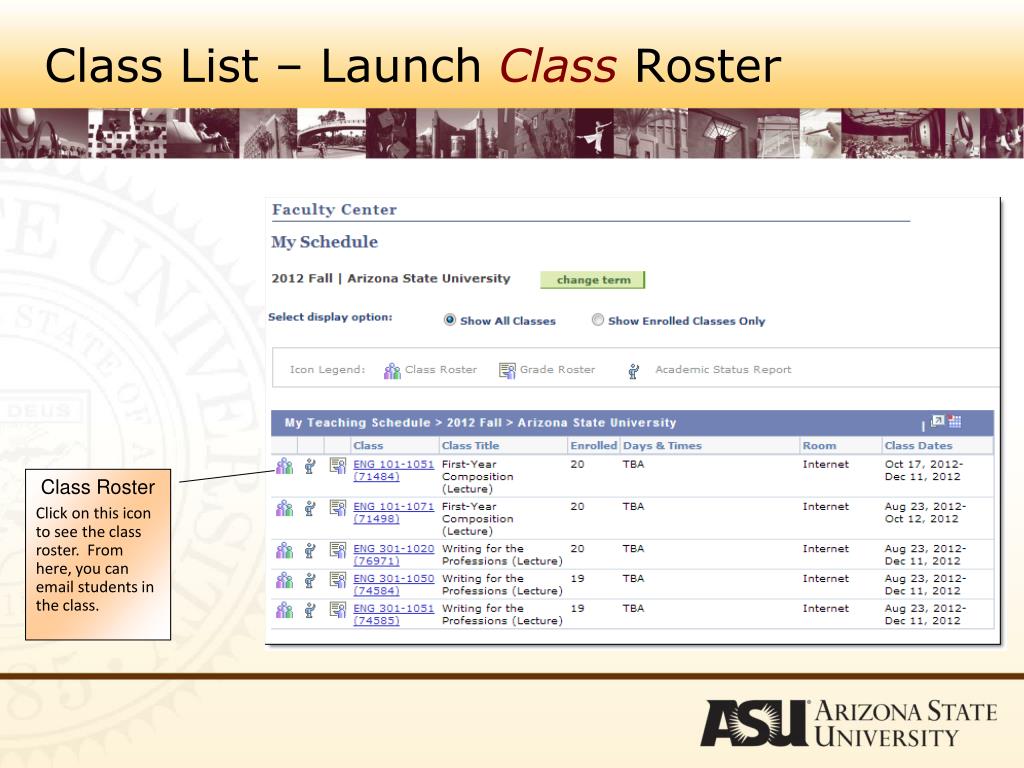Viewport: 1024px width, 768px height.
Task: Open academic status report for ENG 101-1051
Action: tap(310, 466)
